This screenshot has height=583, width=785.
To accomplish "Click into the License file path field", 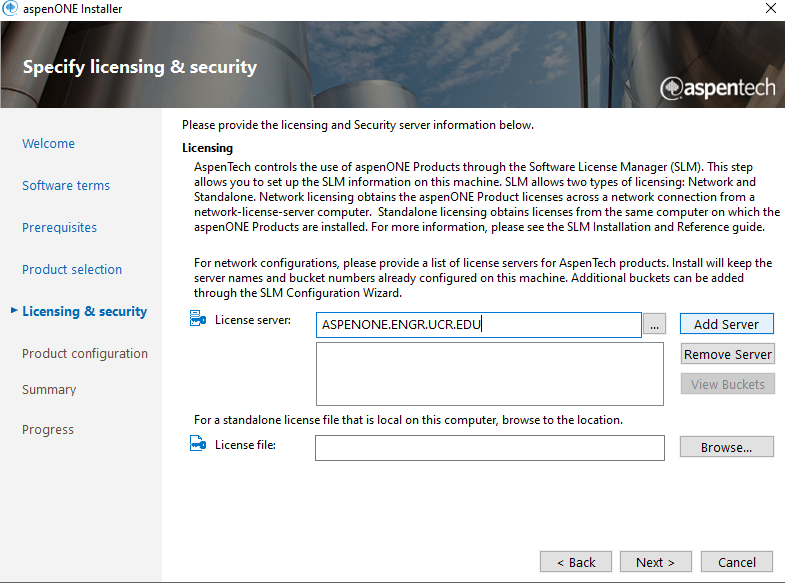I will point(489,448).
